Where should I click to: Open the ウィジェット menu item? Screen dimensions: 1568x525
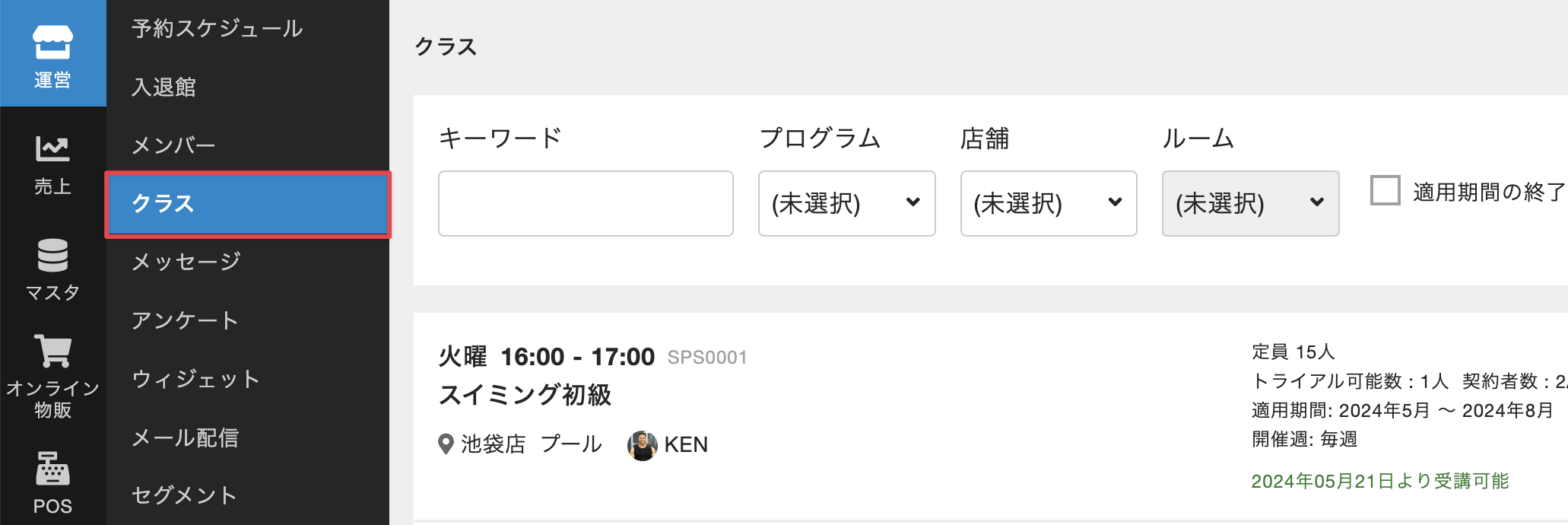pos(195,379)
